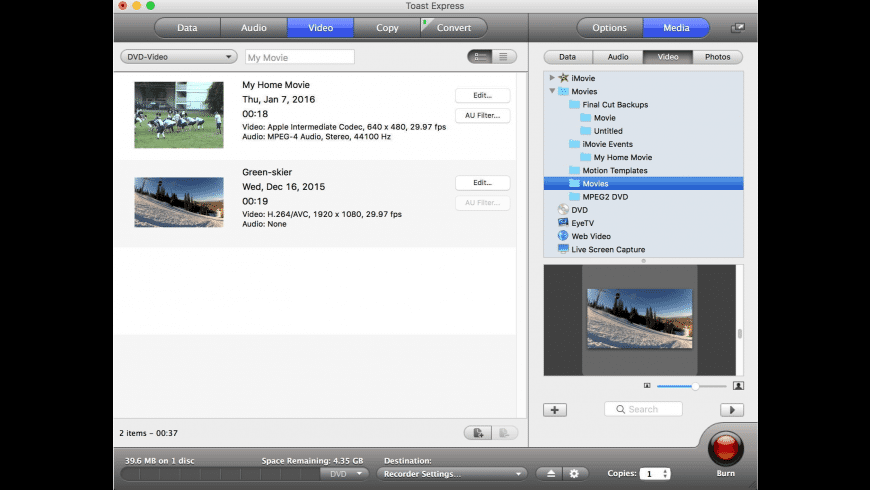Play the media preview
Viewport: 870px width, 490px height.
(731, 409)
